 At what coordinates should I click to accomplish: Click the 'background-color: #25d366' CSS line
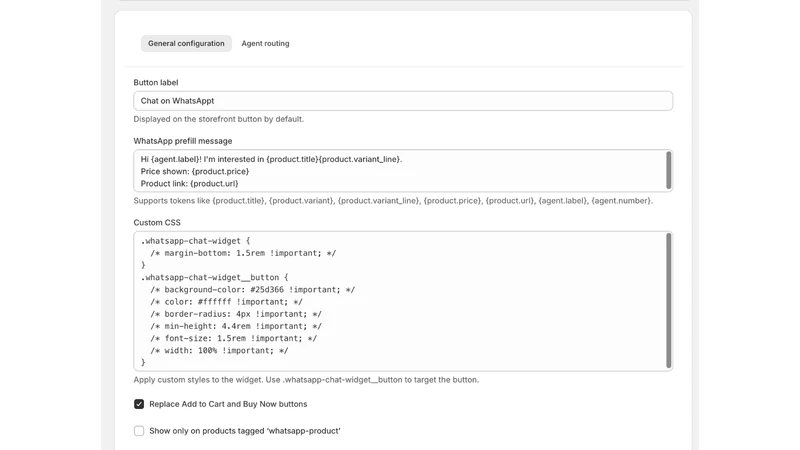[x=253, y=290]
